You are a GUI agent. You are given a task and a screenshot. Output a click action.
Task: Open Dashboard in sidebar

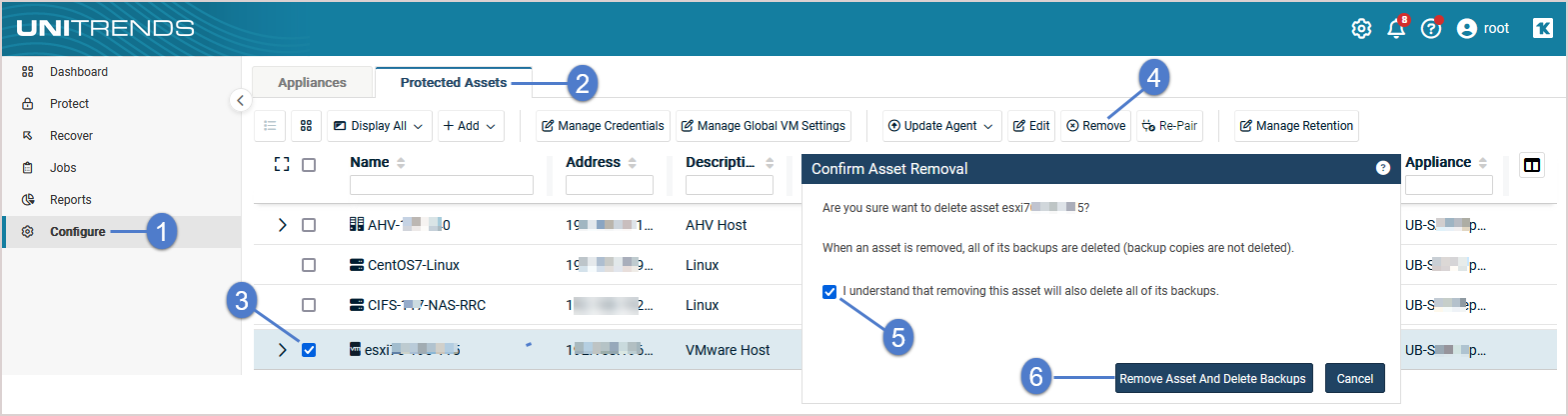(79, 72)
